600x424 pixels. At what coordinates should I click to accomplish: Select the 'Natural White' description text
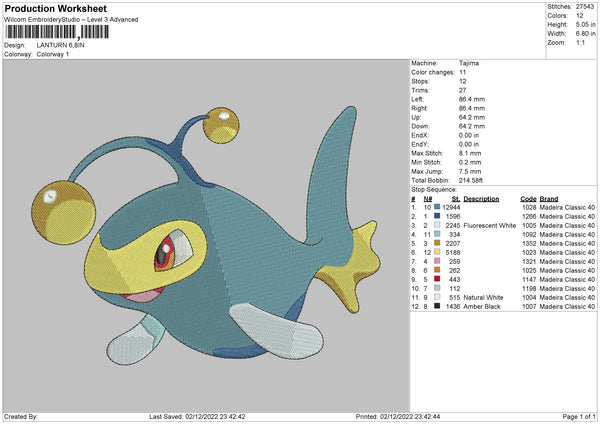pyautogui.click(x=483, y=297)
